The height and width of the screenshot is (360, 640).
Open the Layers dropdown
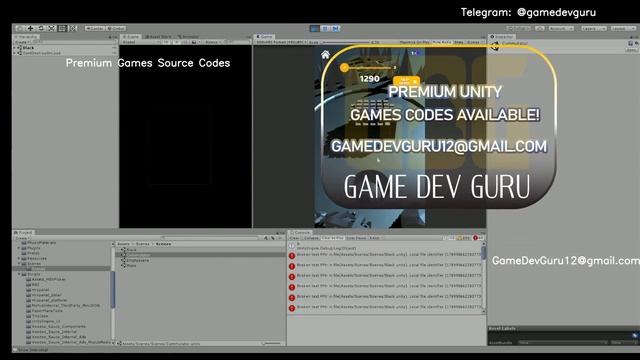(x=594, y=28)
